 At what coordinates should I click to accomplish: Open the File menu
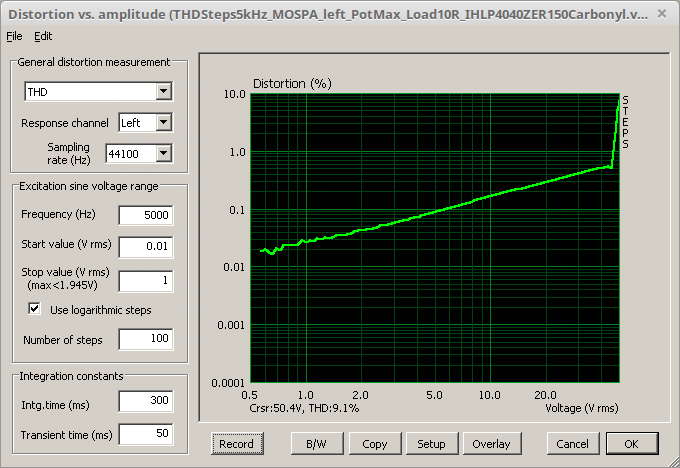(x=13, y=36)
